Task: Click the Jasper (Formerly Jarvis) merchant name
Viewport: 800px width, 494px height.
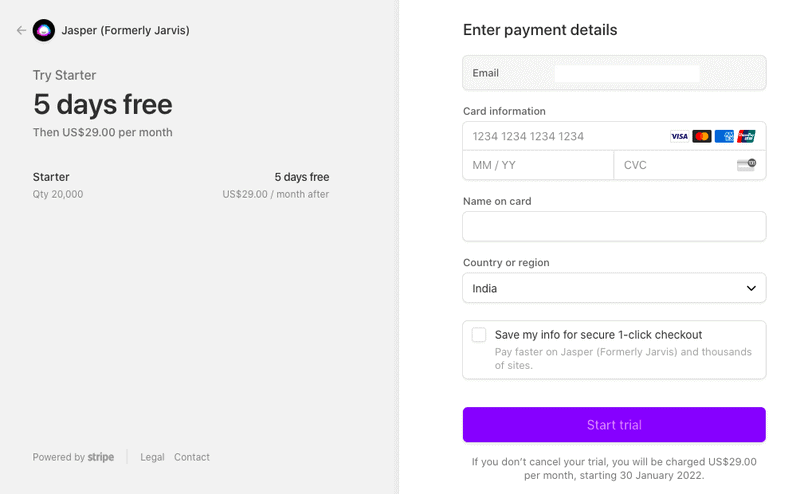Action: 126,30
